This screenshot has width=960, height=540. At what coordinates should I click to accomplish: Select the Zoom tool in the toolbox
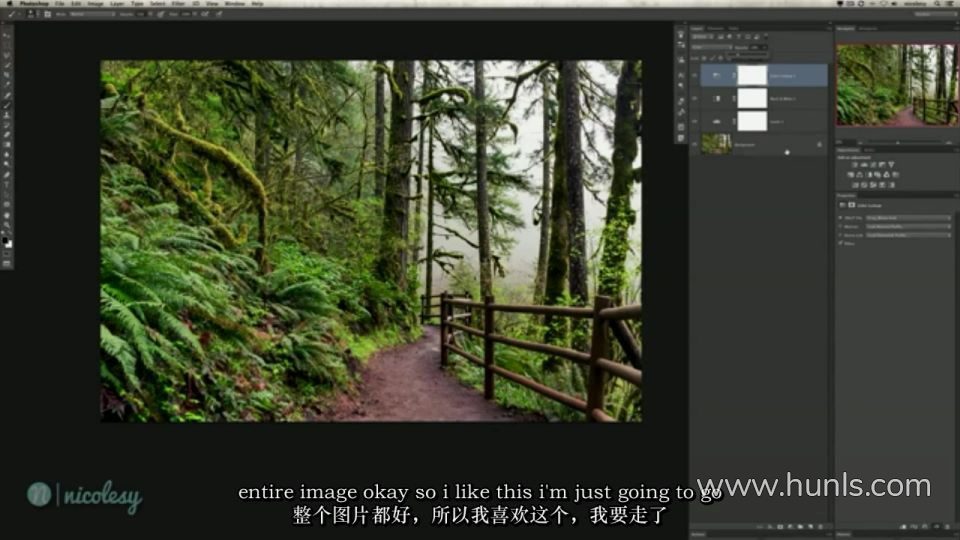[7, 225]
